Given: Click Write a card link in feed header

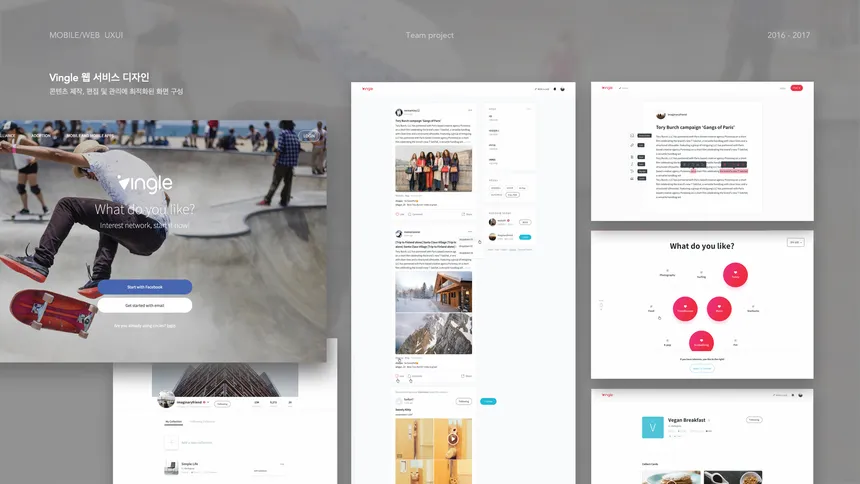Looking at the screenshot, I should [542, 89].
